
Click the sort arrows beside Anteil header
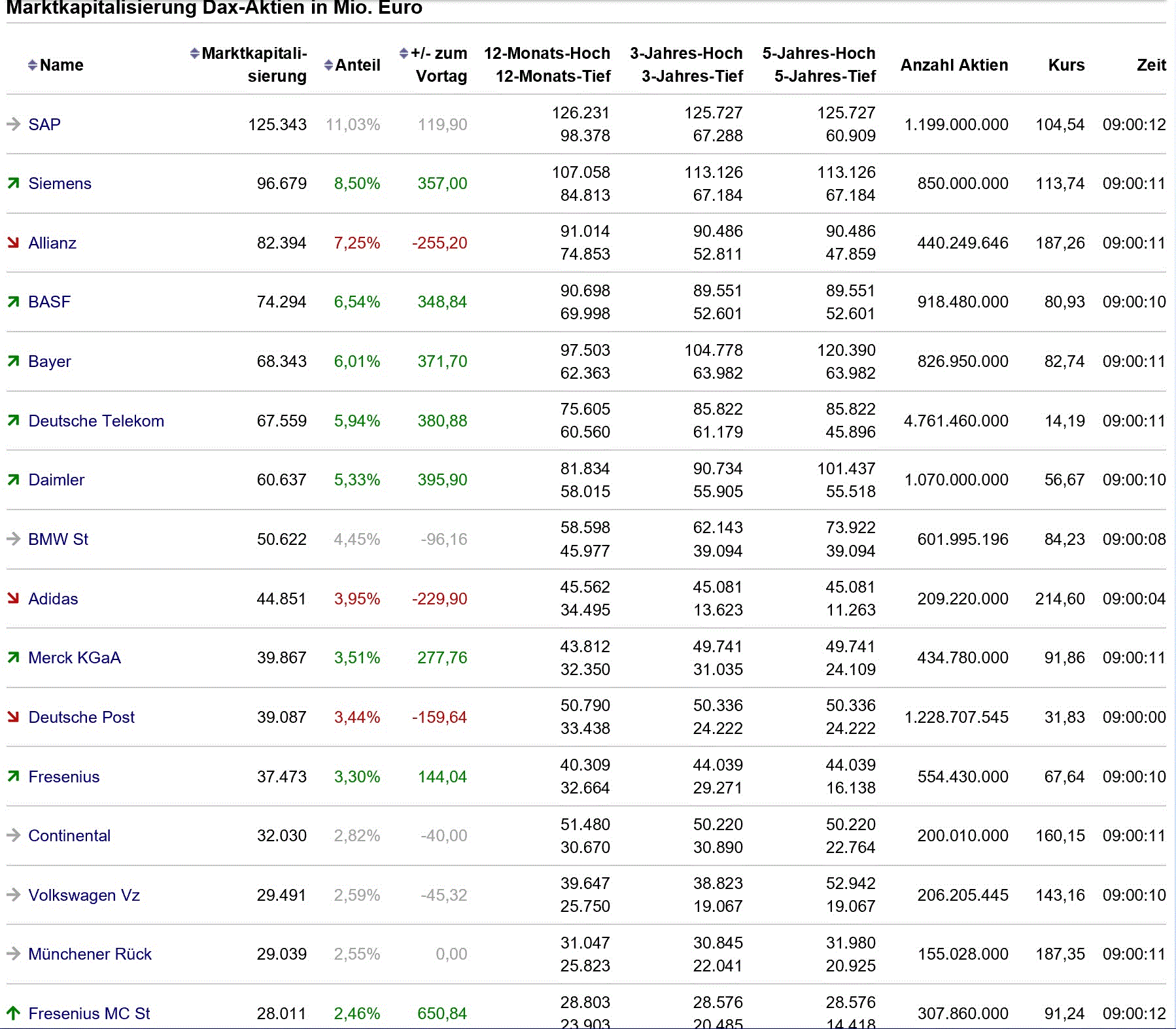click(328, 65)
